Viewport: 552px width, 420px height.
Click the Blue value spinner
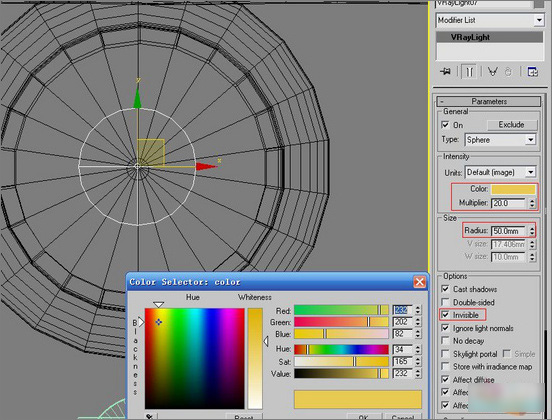[x=418, y=333]
